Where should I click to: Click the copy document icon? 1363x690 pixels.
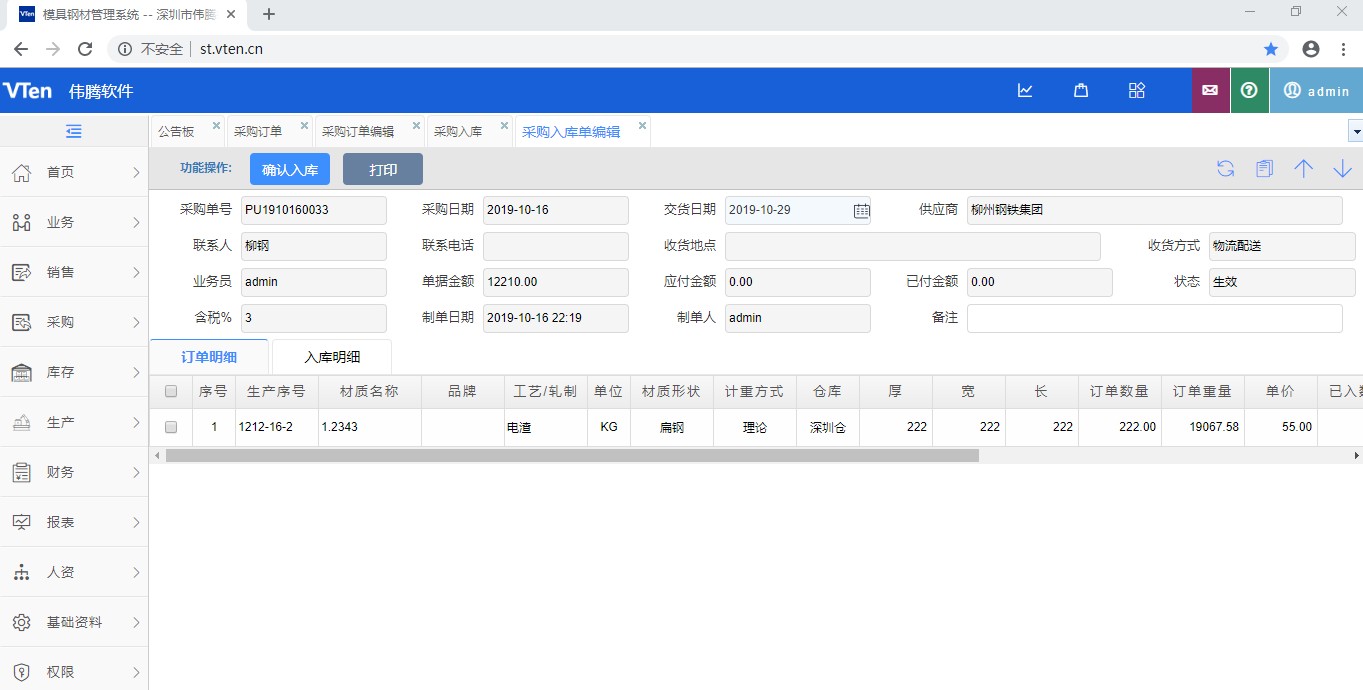pyautogui.click(x=1264, y=169)
